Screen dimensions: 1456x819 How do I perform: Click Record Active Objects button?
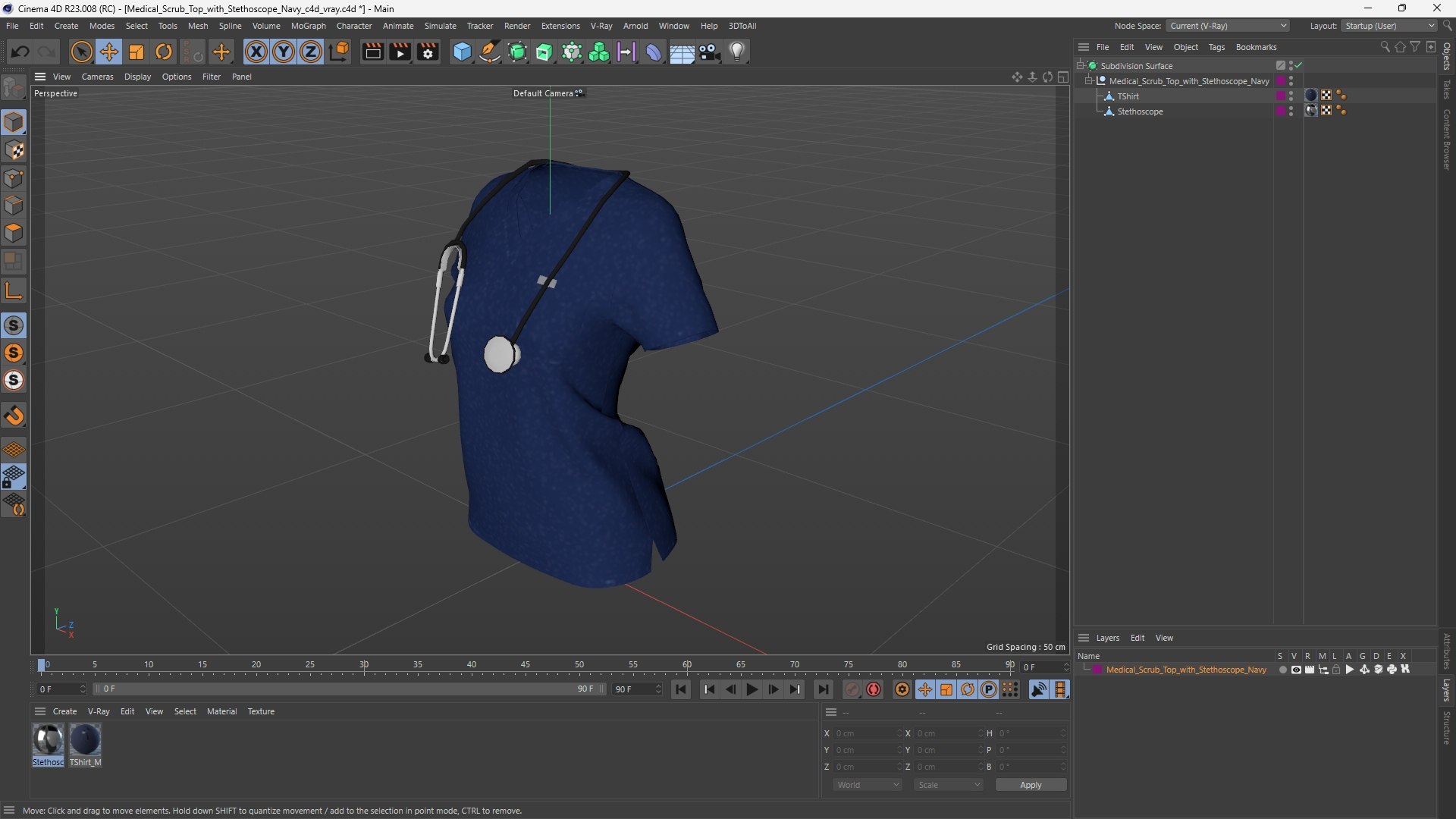852,689
